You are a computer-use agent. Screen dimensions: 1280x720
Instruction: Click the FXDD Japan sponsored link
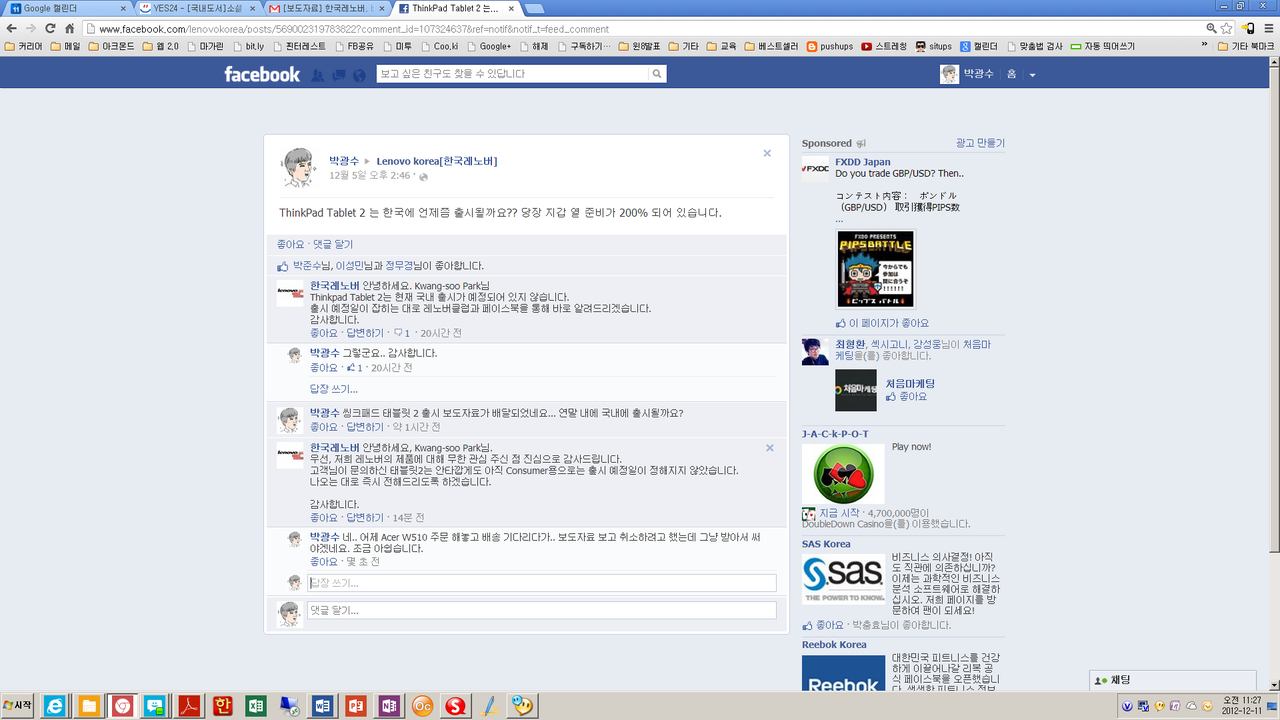click(x=863, y=162)
